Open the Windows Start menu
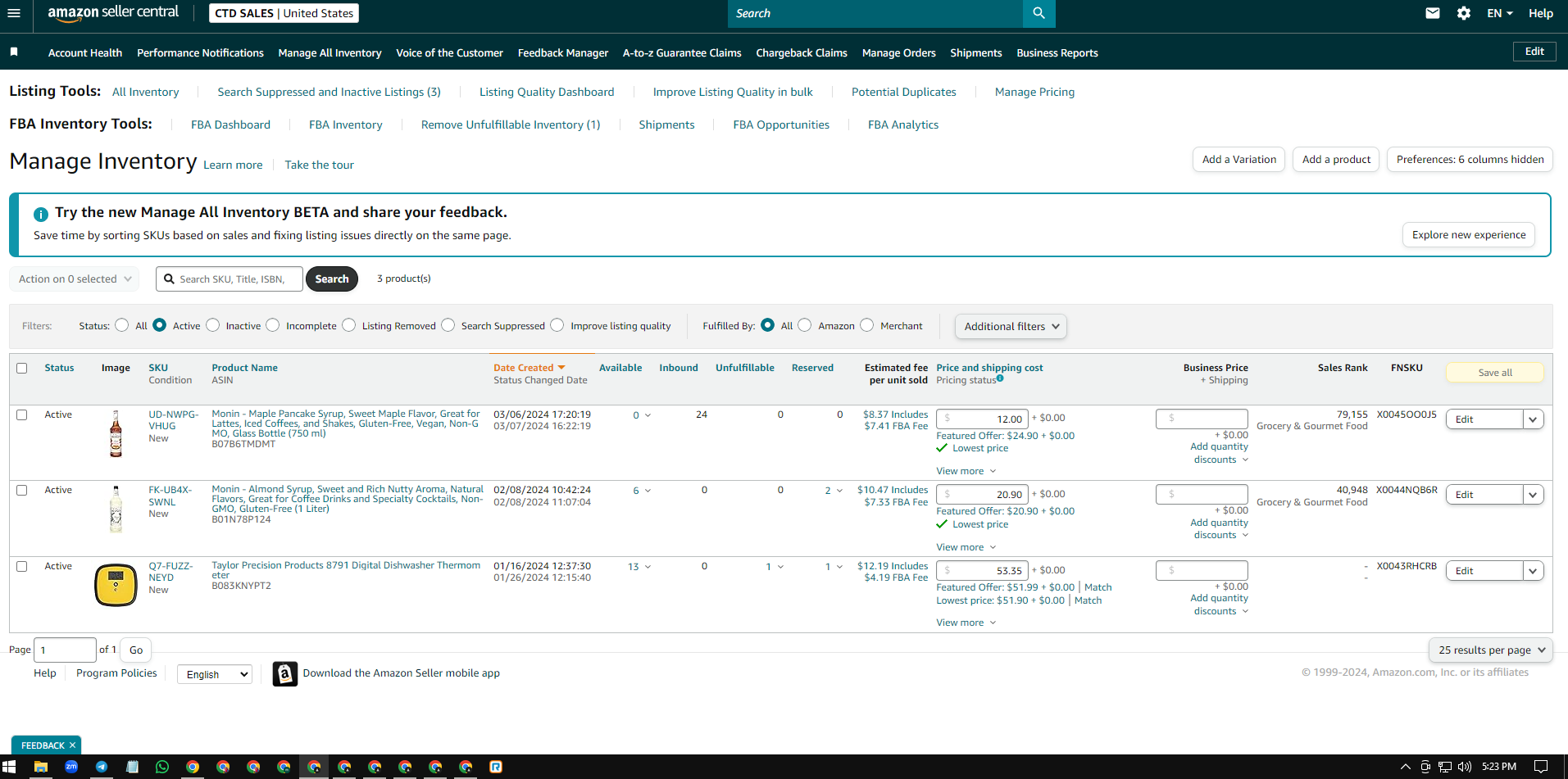1568x779 pixels. (x=9, y=767)
